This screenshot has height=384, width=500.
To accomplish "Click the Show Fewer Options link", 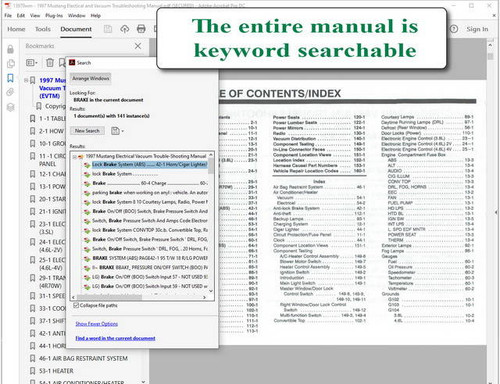I will (x=97, y=324).
